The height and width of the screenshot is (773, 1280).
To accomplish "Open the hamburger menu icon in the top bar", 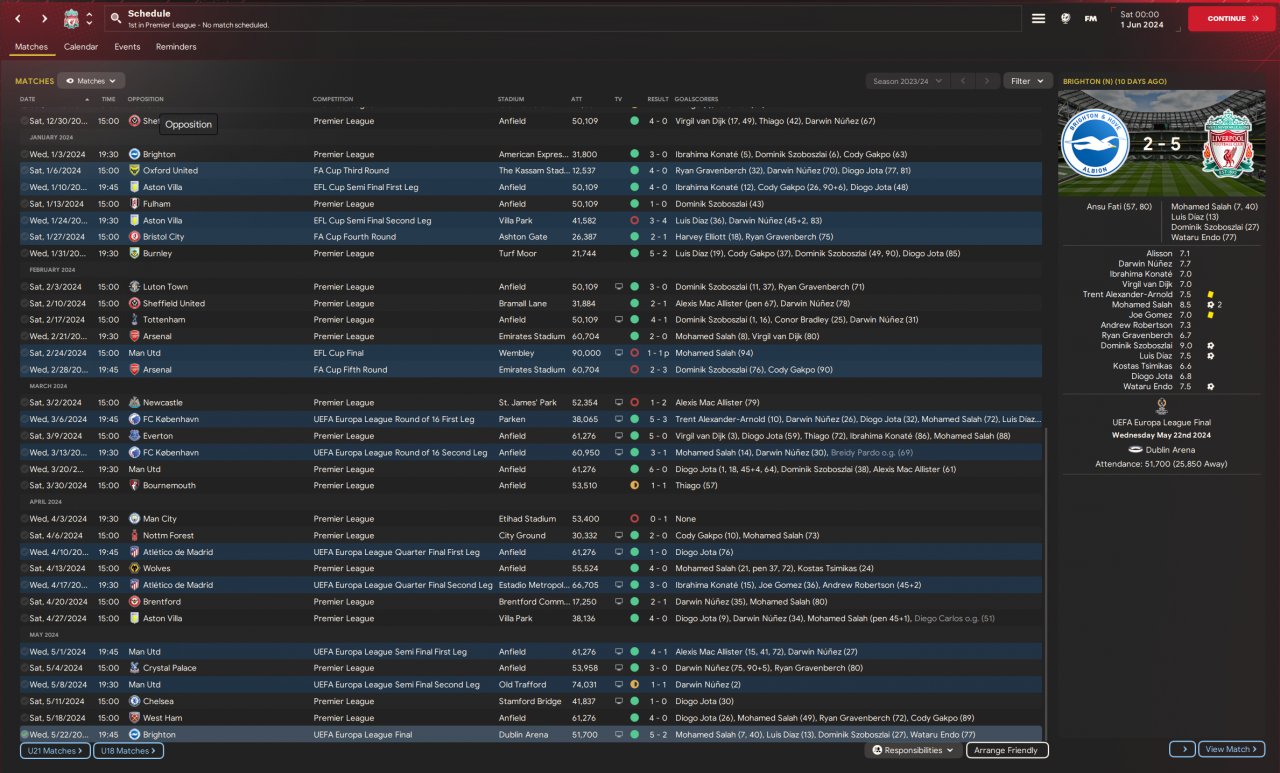I will (x=1039, y=18).
